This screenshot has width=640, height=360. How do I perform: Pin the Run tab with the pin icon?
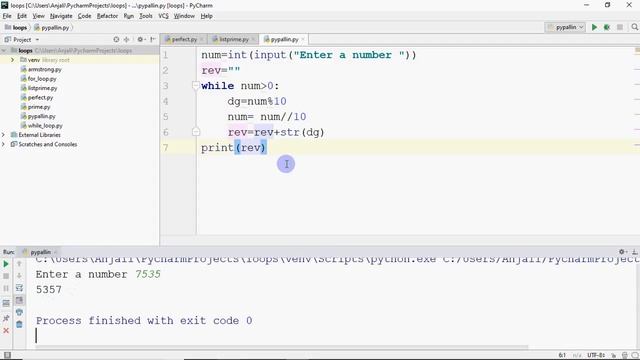click(6, 318)
